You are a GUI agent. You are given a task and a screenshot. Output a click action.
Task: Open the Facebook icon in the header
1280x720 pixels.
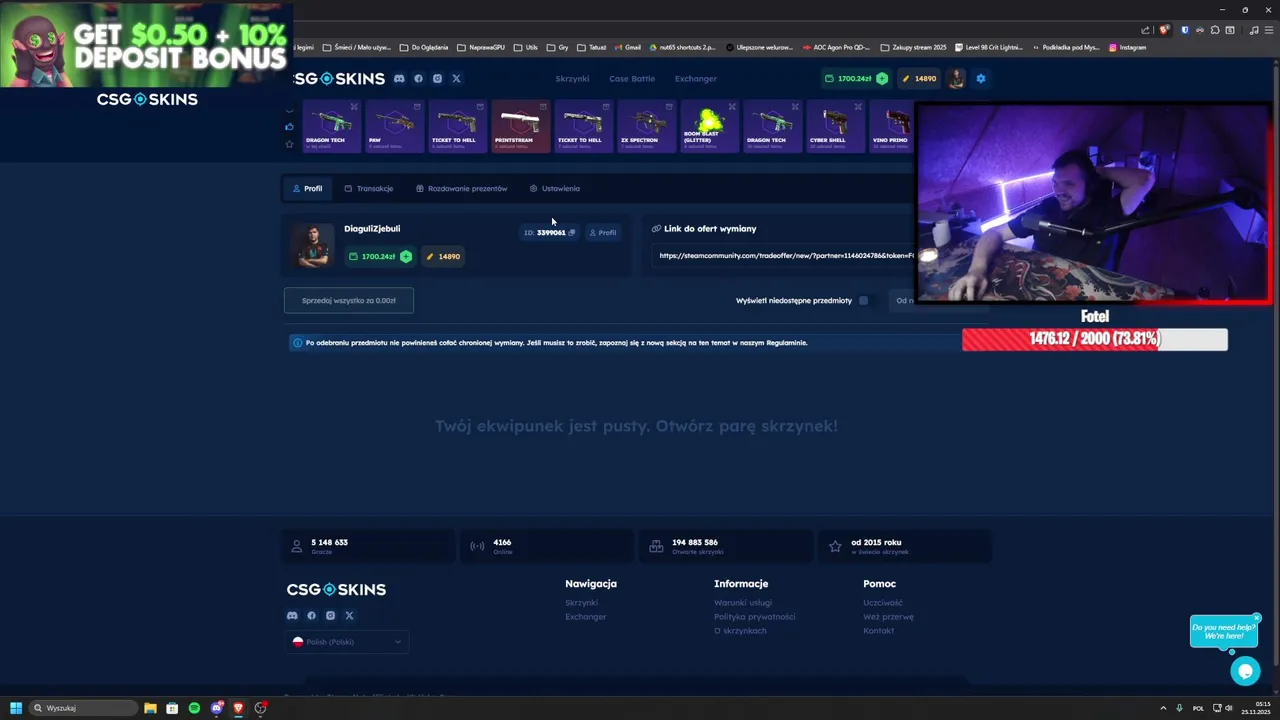tap(418, 78)
